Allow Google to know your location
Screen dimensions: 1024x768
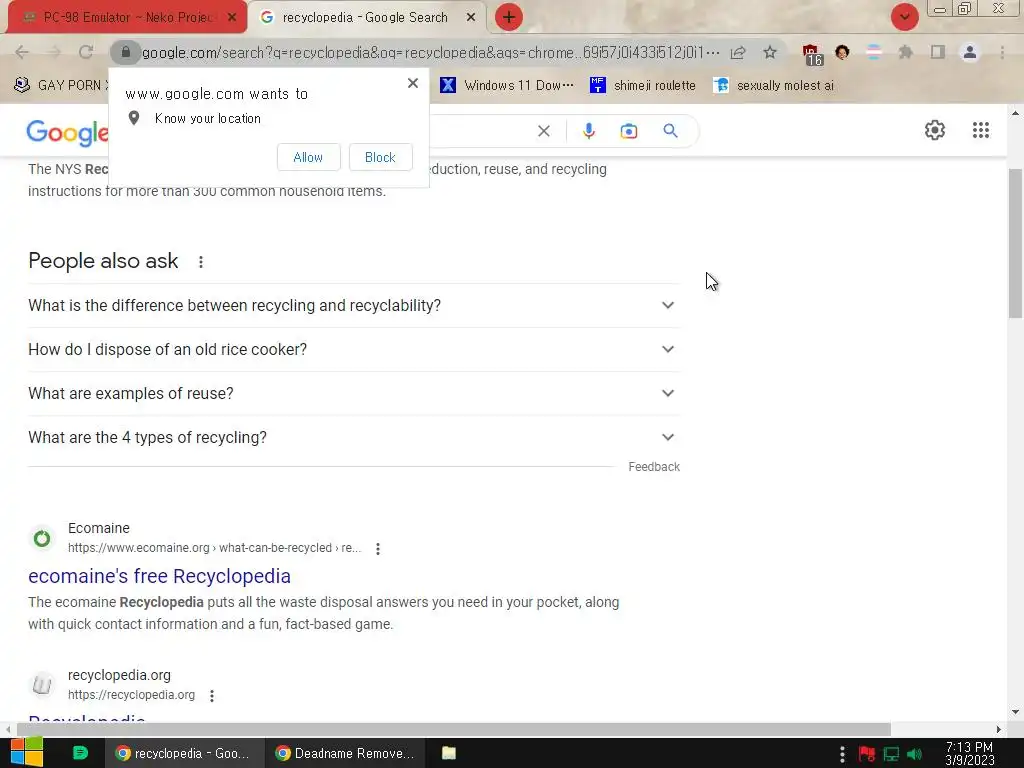308,157
